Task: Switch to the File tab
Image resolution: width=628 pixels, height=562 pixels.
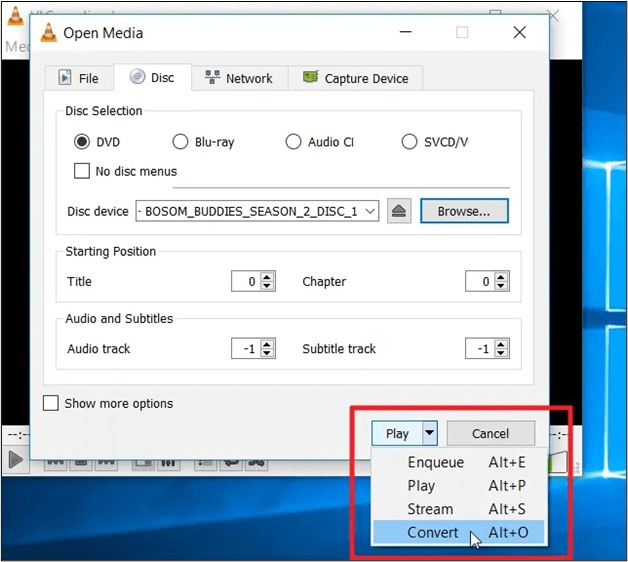Action: coord(78,78)
